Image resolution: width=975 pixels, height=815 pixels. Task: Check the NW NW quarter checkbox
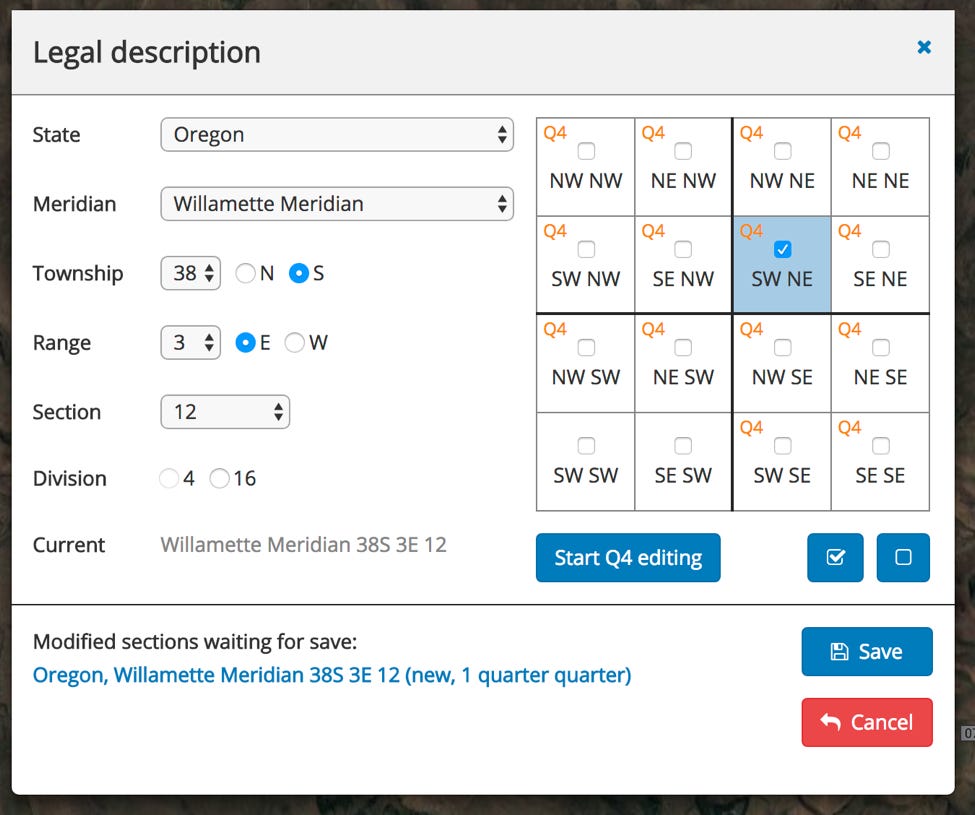[x=586, y=151]
